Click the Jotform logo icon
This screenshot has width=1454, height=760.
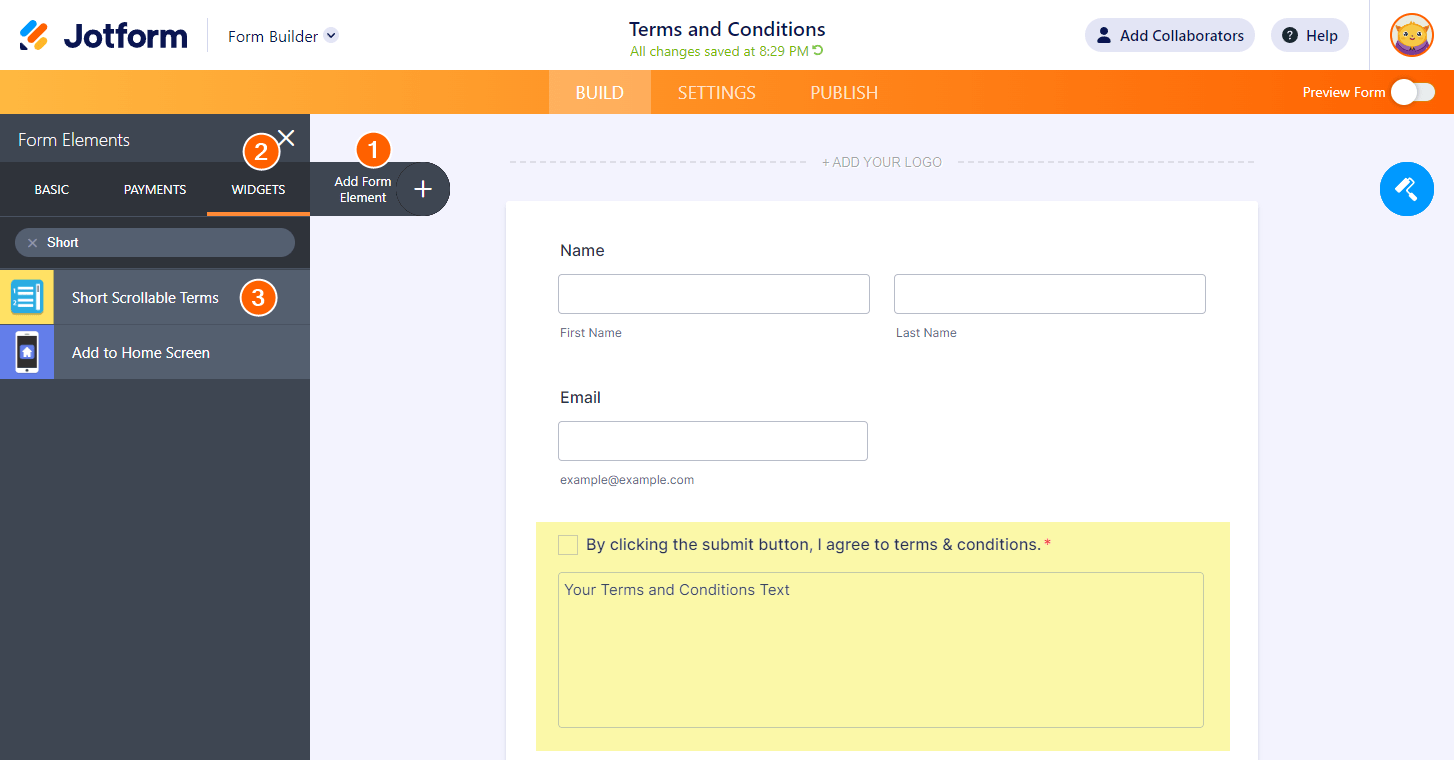click(34, 36)
